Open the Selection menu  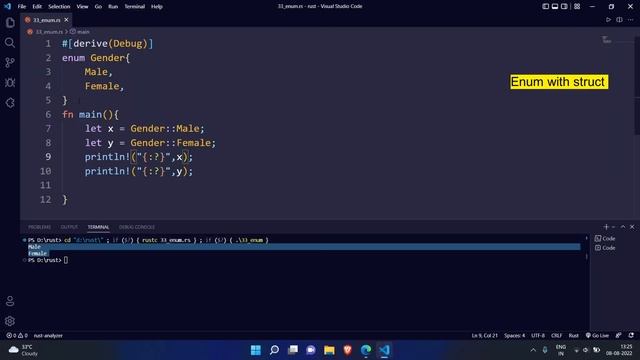tap(59, 7)
